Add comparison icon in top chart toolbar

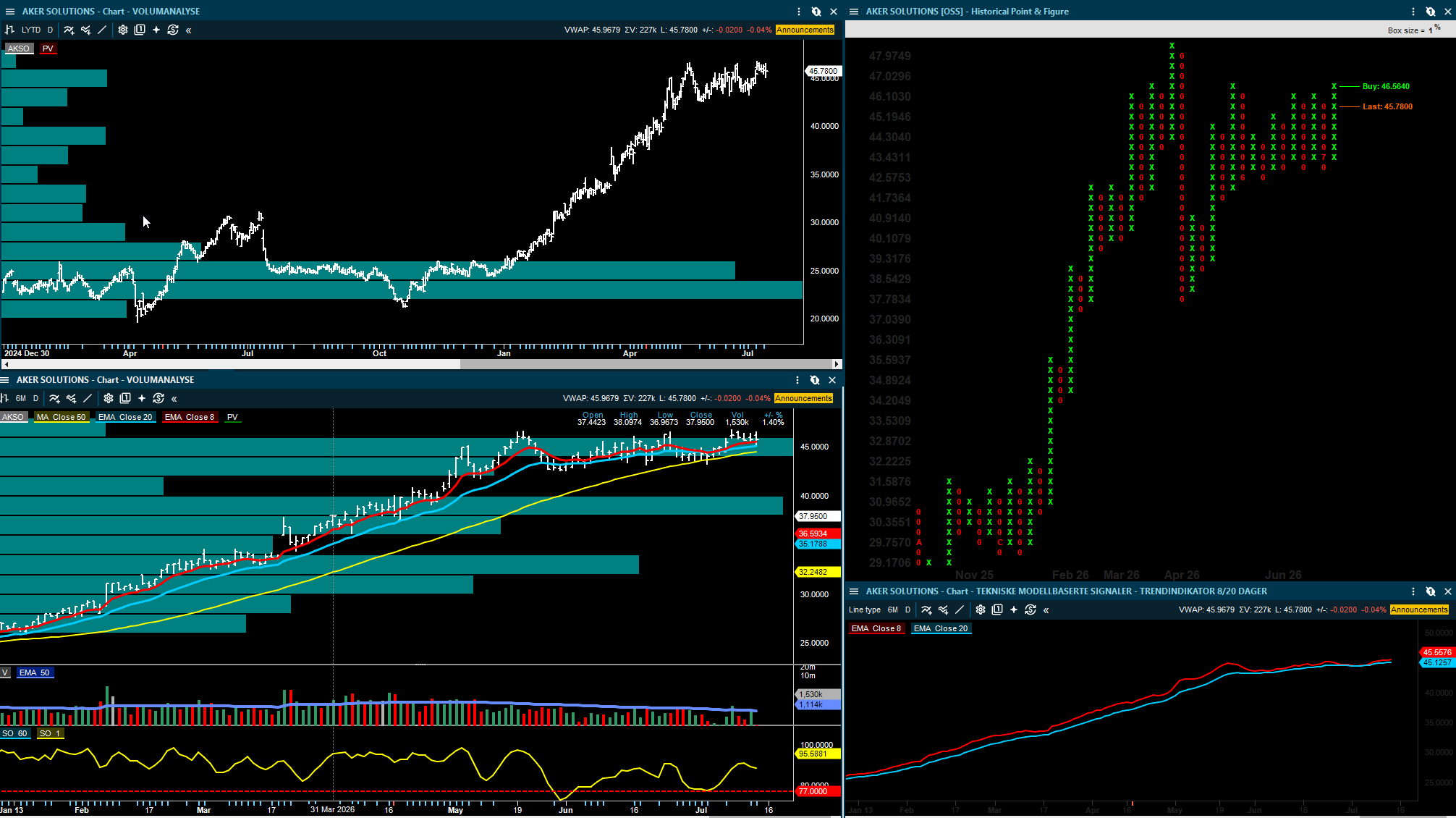85,30
